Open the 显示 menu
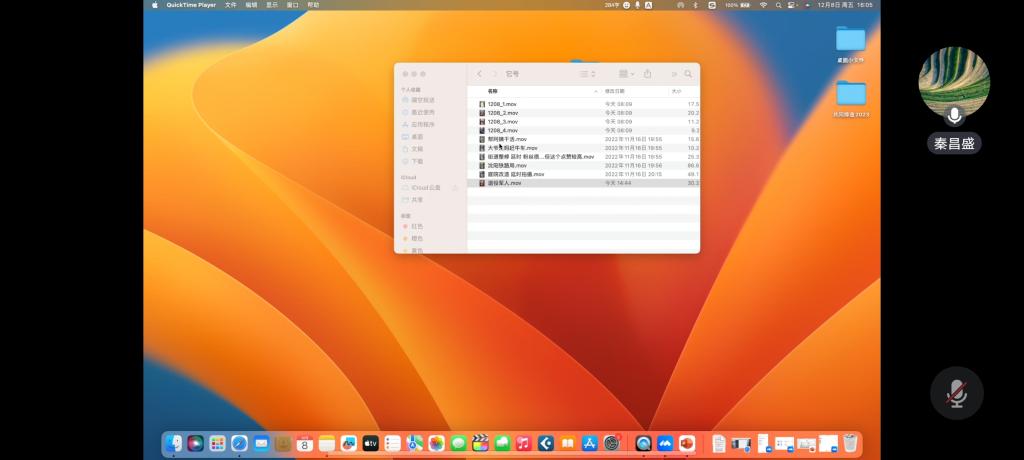 tap(272, 5)
